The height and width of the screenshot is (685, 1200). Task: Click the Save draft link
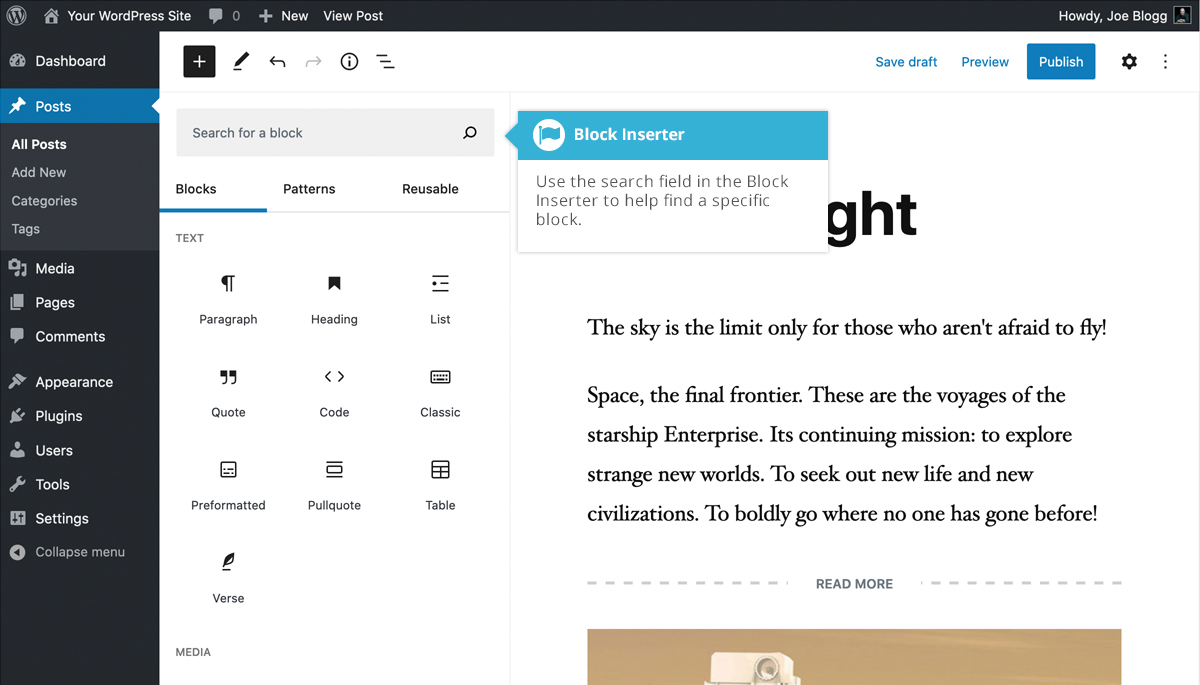tap(906, 62)
